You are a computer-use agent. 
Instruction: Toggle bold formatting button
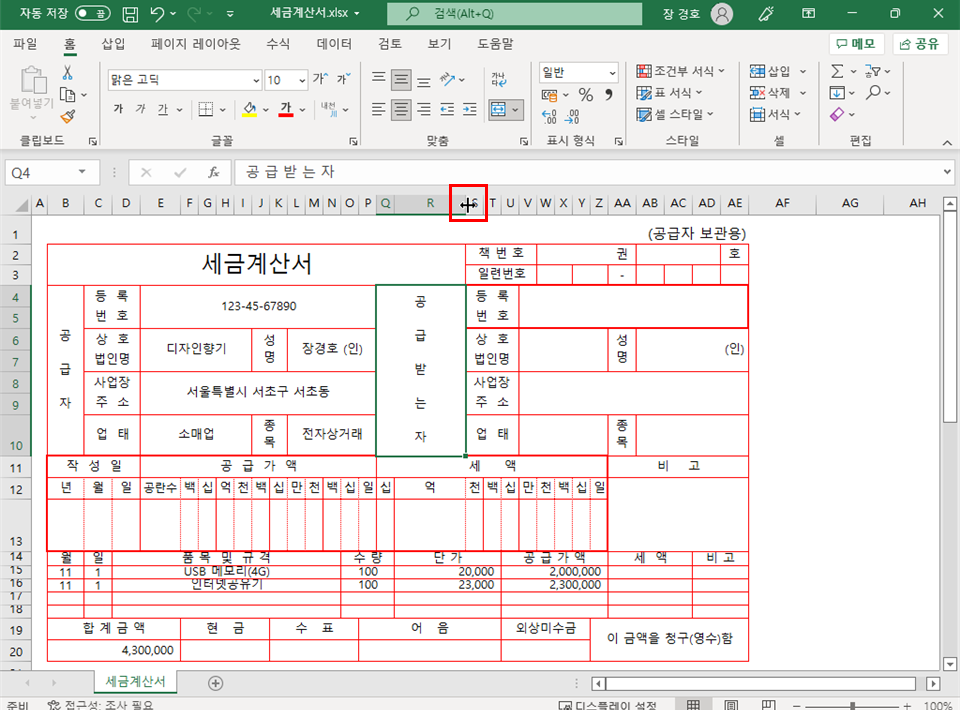(118, 109)
